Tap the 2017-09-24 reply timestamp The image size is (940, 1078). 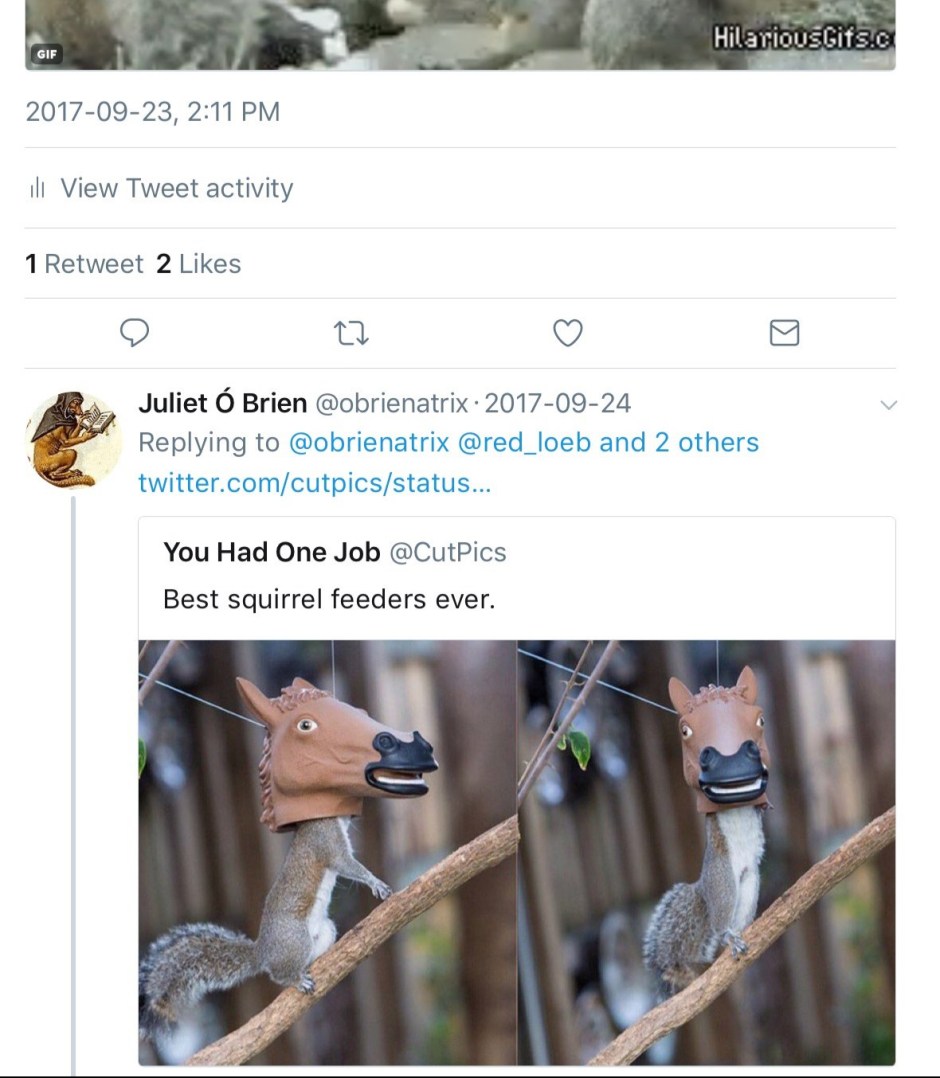tap(558, 403)
